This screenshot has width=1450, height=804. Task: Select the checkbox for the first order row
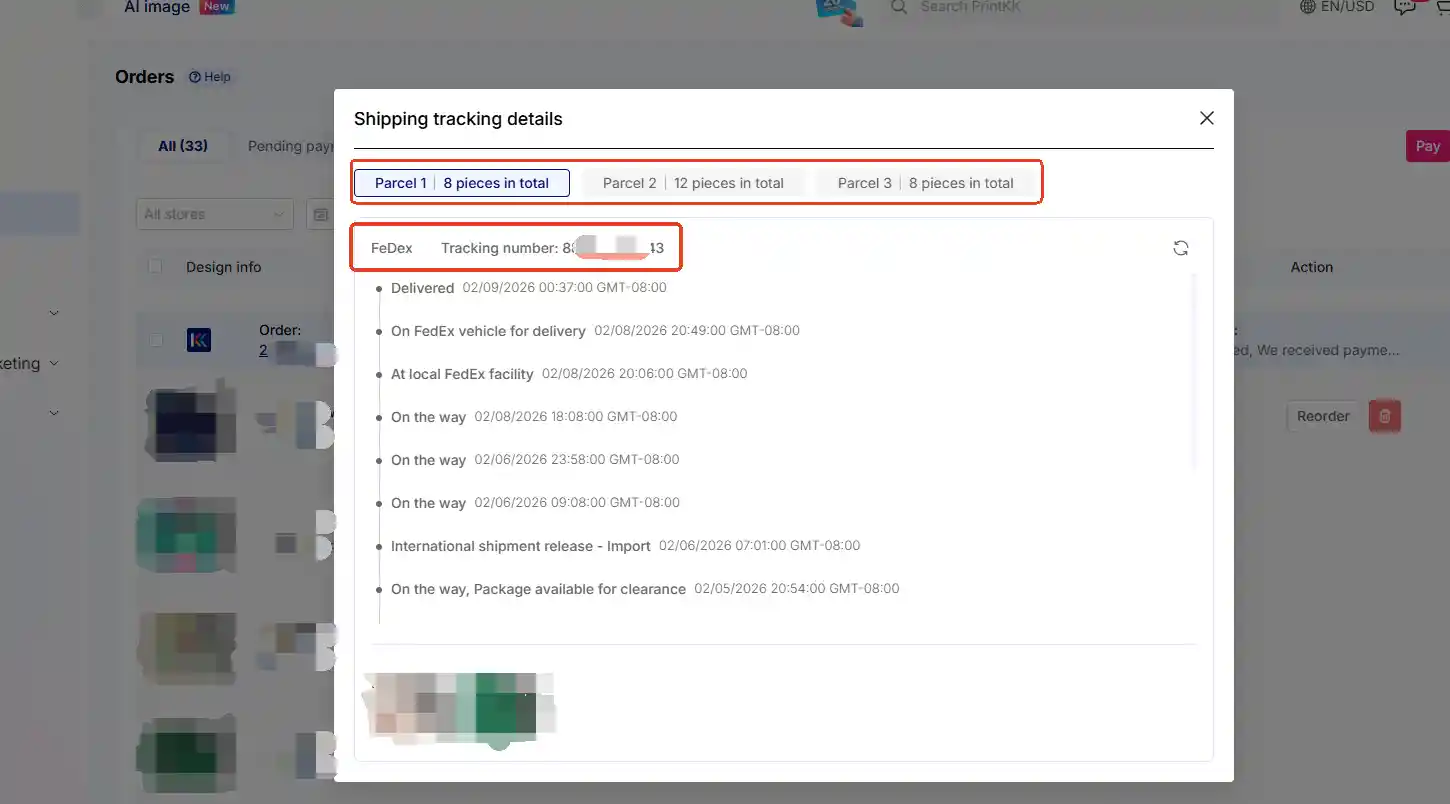[x=155, y=338]
